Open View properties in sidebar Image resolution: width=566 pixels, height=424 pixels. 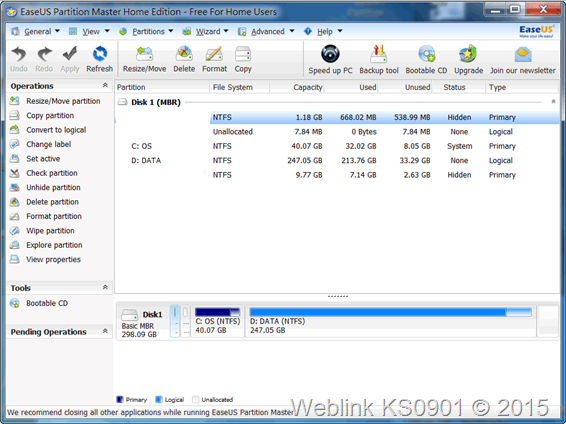click(x=46, y=260)
